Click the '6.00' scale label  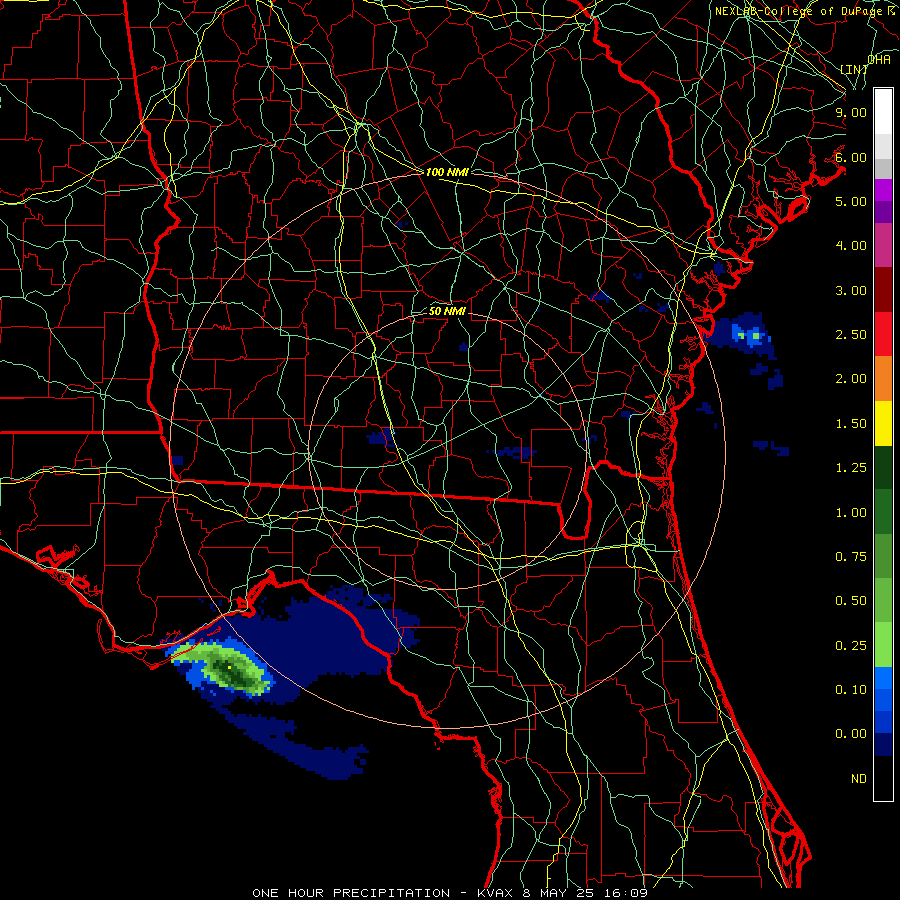pos(851,157)
